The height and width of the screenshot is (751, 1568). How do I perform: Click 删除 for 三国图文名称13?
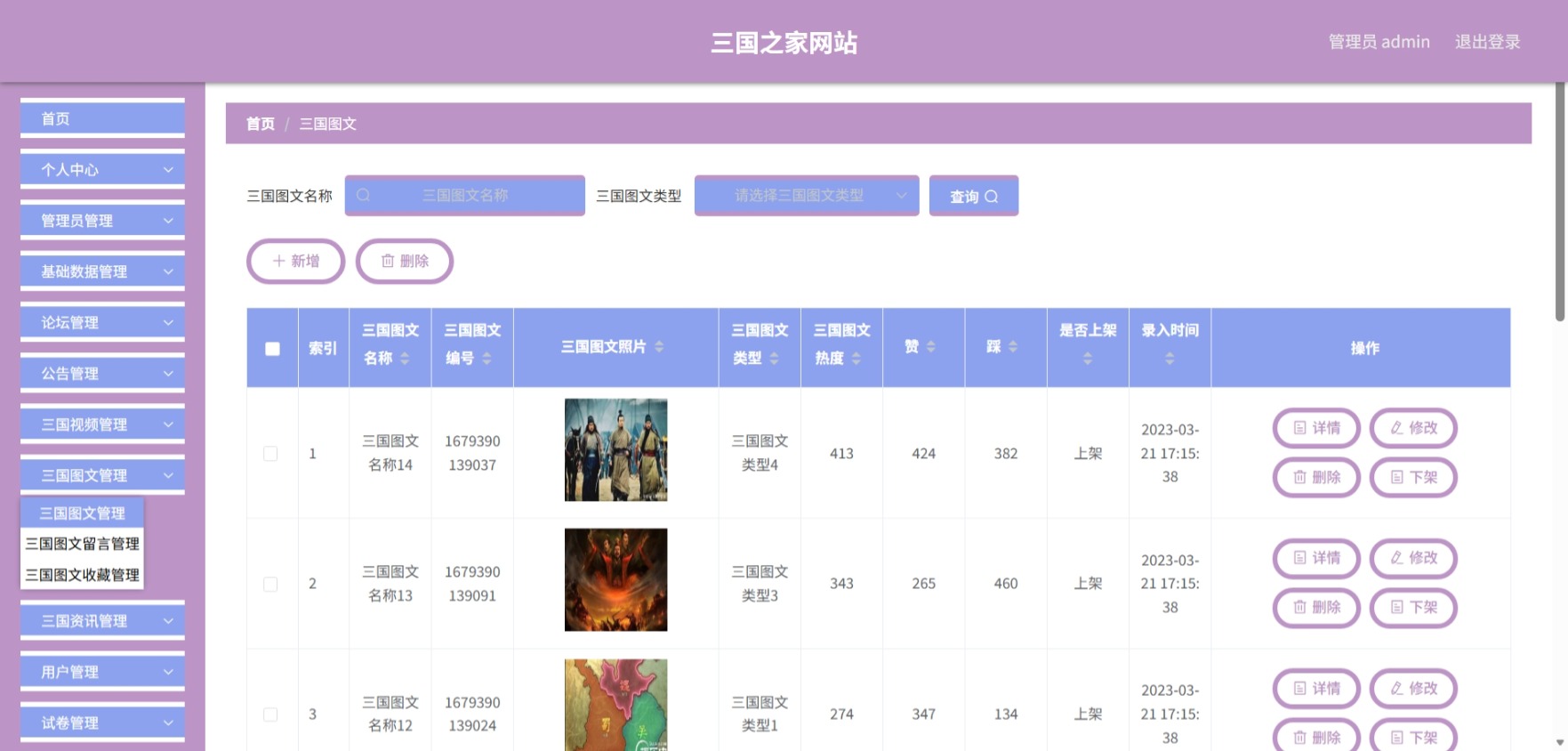[1316, 607]
